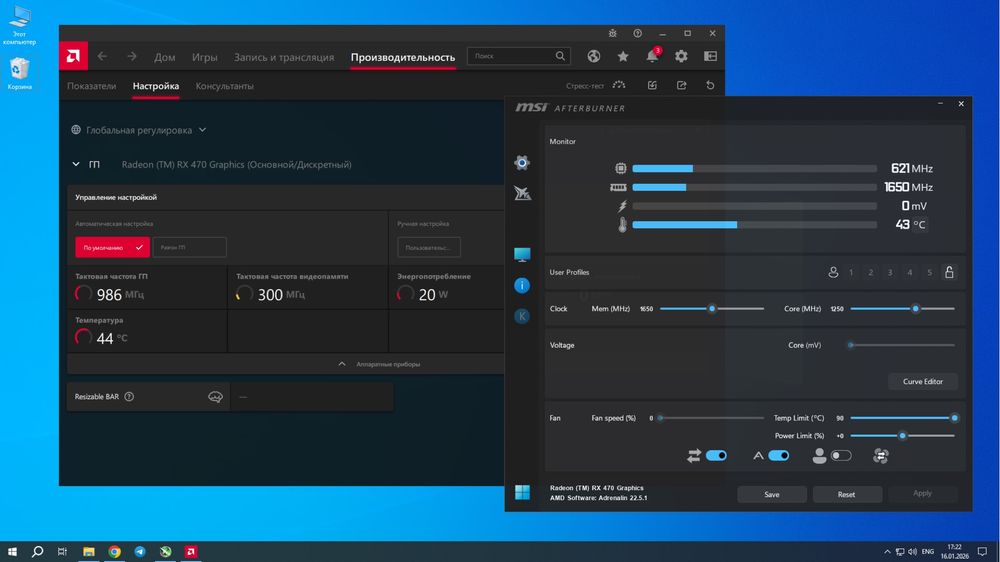Click the Fan speed (%) slider handle
Image resolution: width=1000 pixels, height=562 pixels.
click(x=661, y=418)
